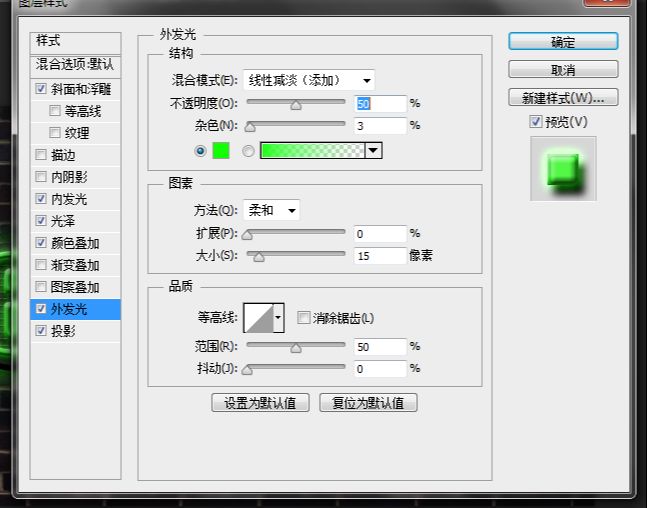
Task: Open the 等高线 contour picker arrow
Action: 279,318
